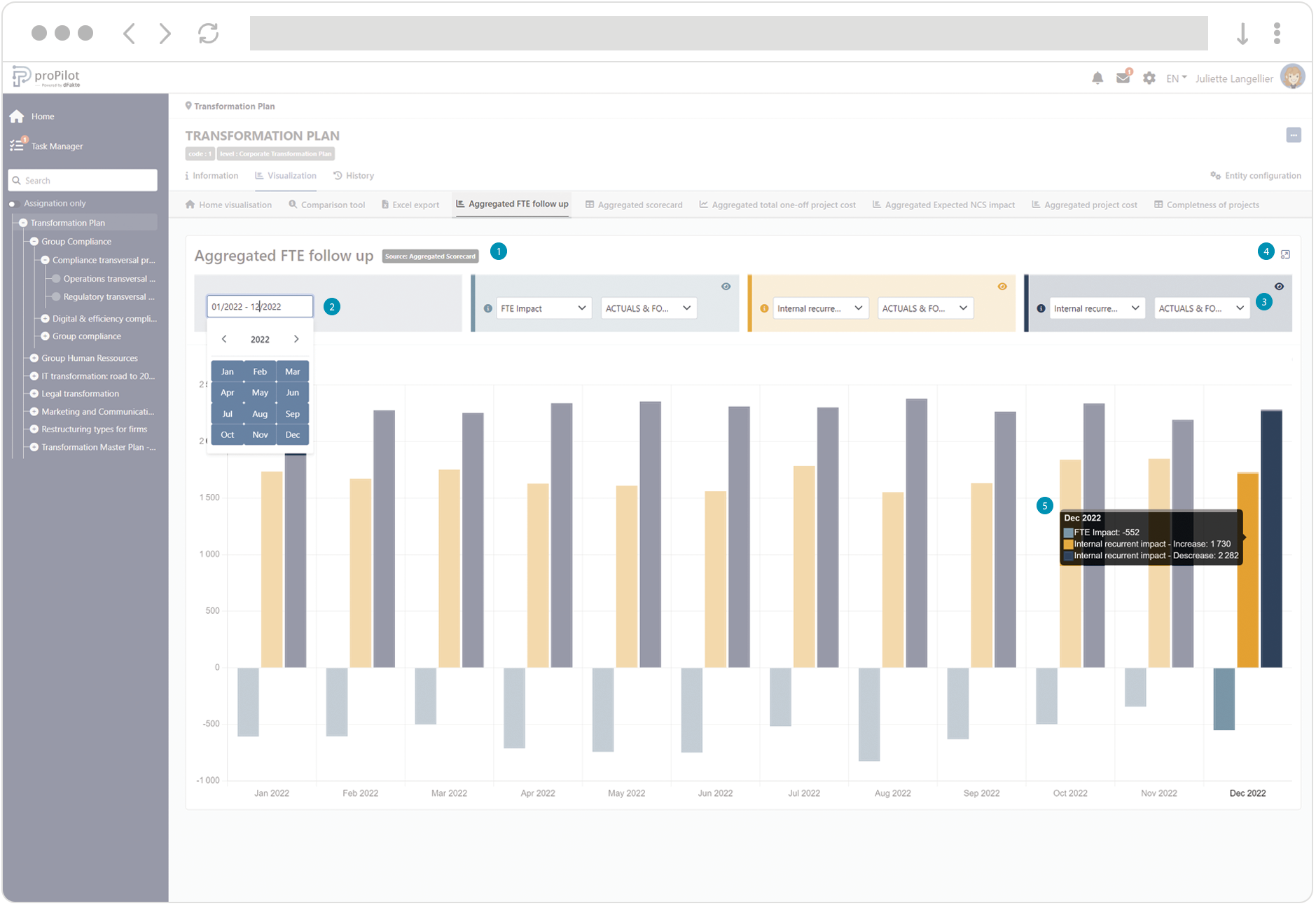Toggle visibility of FTE Impact series

(x=726, y=287)
